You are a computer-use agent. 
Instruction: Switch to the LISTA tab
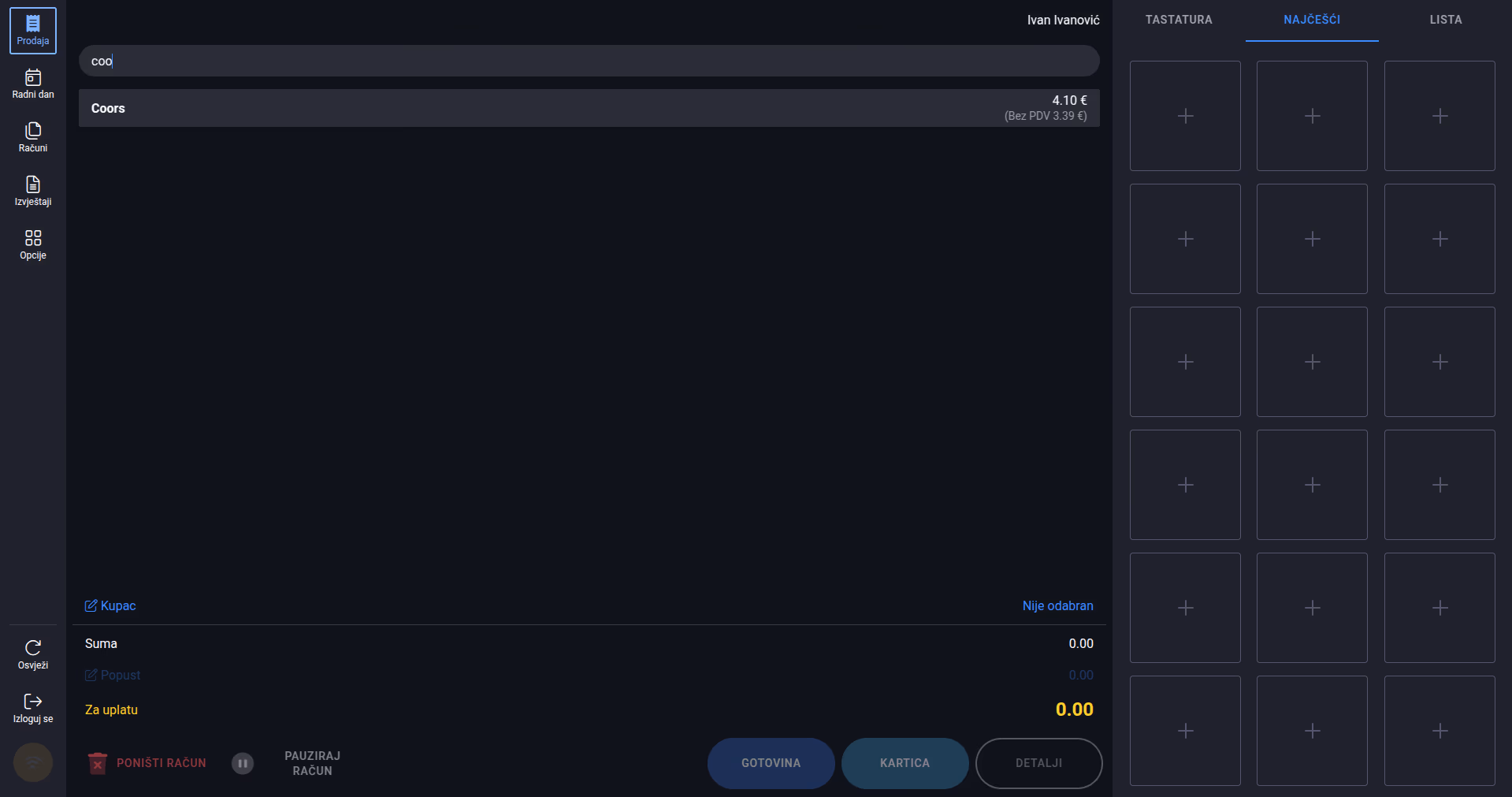click(x=1446, y=20)
